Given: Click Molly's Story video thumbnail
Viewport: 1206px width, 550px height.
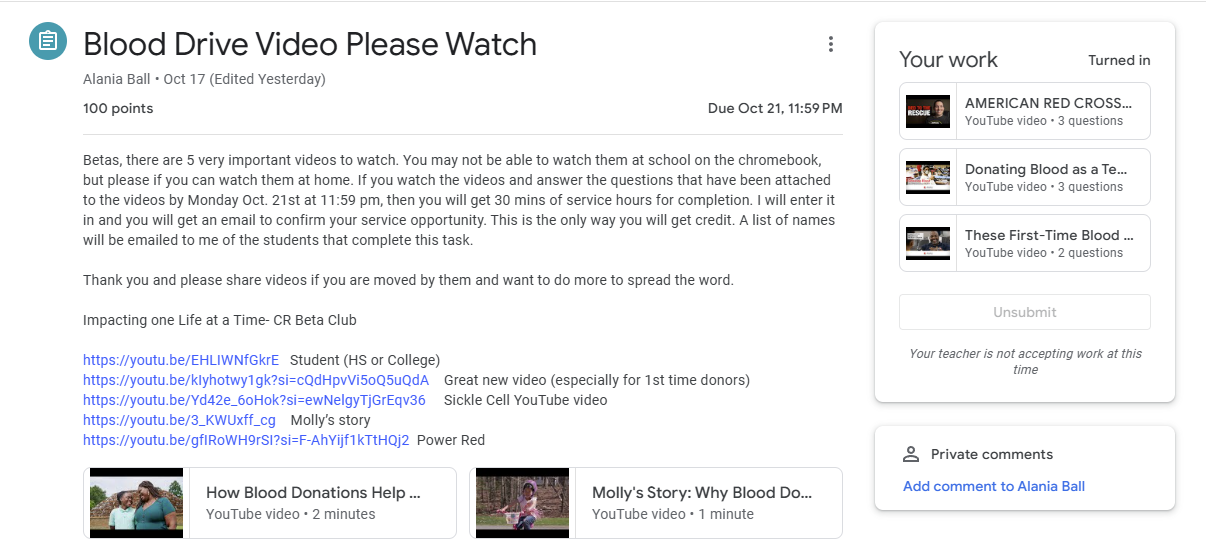Looking at the screenshot, I should [522, 503].
